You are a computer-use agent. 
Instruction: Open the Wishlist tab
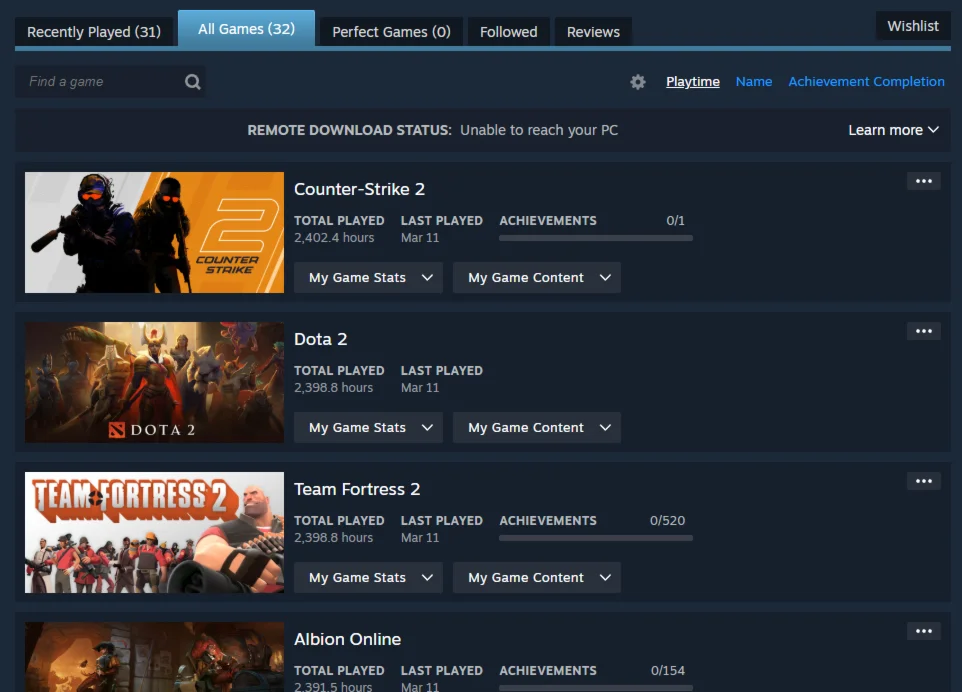pyautogui.click(x=913, y=26)
